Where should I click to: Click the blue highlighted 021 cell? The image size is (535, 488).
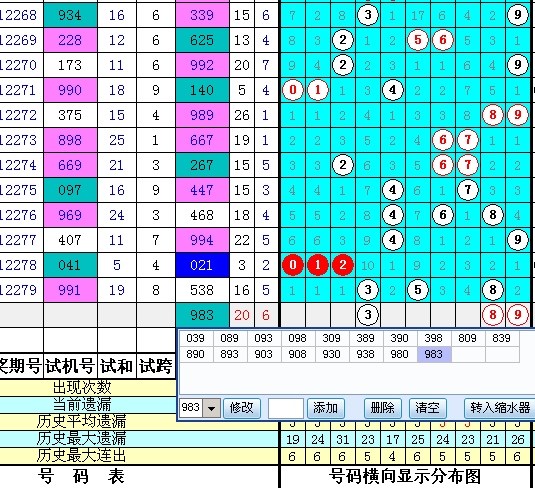[202, 265]
